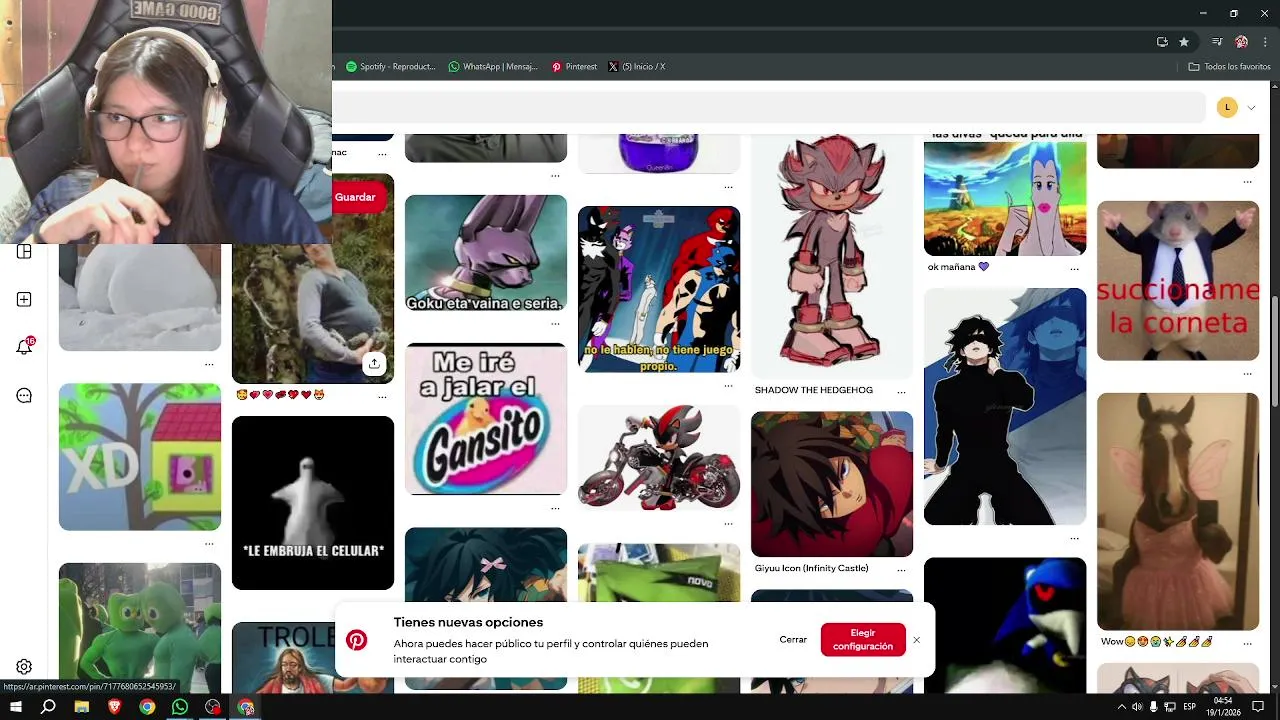Open Brave browser from the taskbar

coord(114,707)
